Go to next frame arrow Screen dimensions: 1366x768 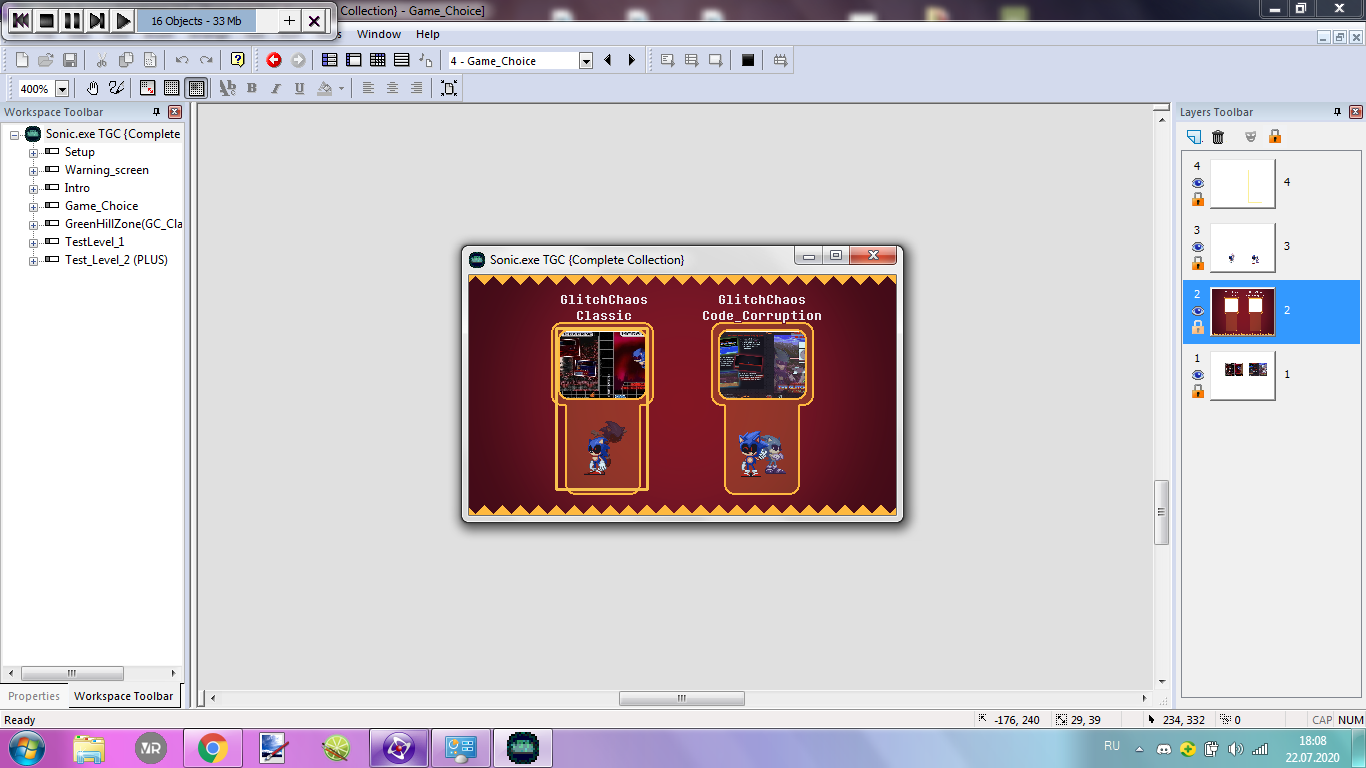pos(631,60)
